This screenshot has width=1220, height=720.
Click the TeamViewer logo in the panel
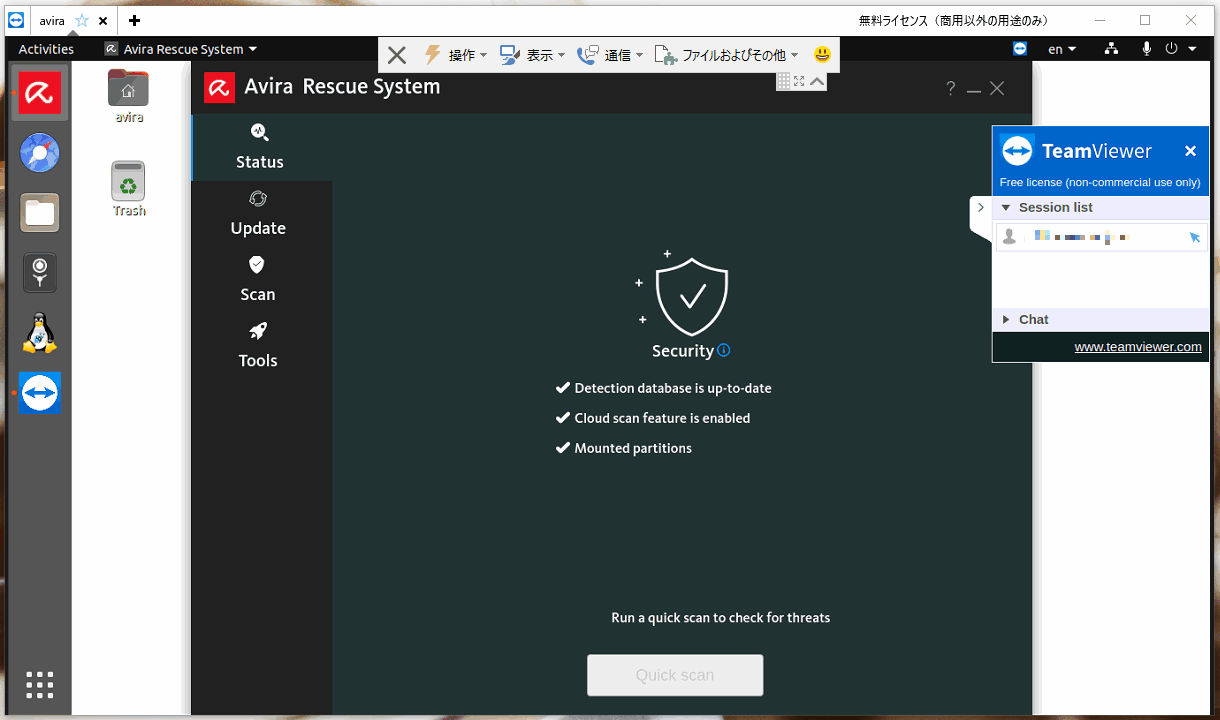pyautogui.click(x=1017, y=151)
